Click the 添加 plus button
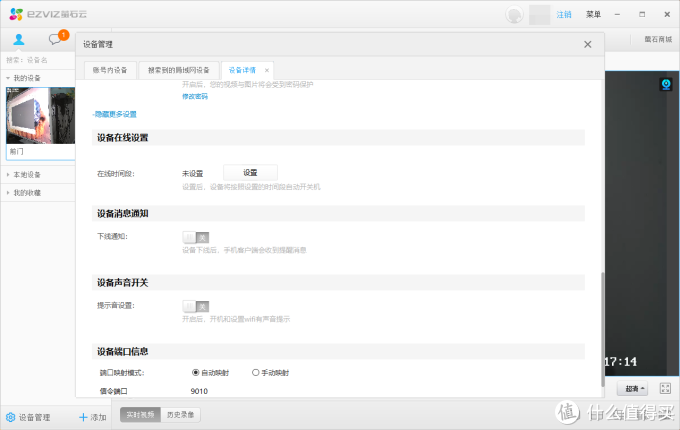680x430 pixels. pyautogui.click(x=93, y=417)
